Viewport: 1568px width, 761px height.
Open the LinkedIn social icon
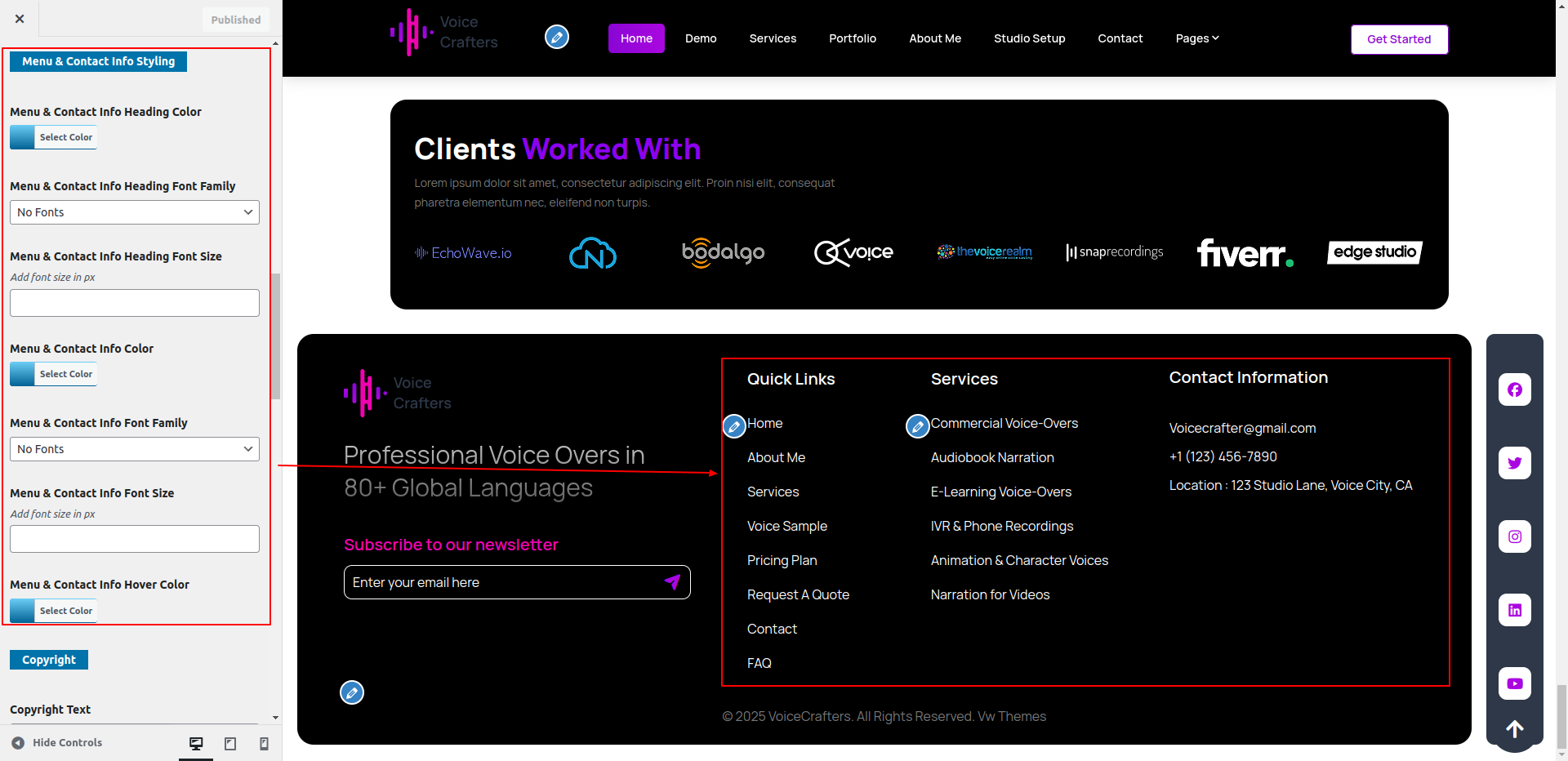tap(1514, 610)
